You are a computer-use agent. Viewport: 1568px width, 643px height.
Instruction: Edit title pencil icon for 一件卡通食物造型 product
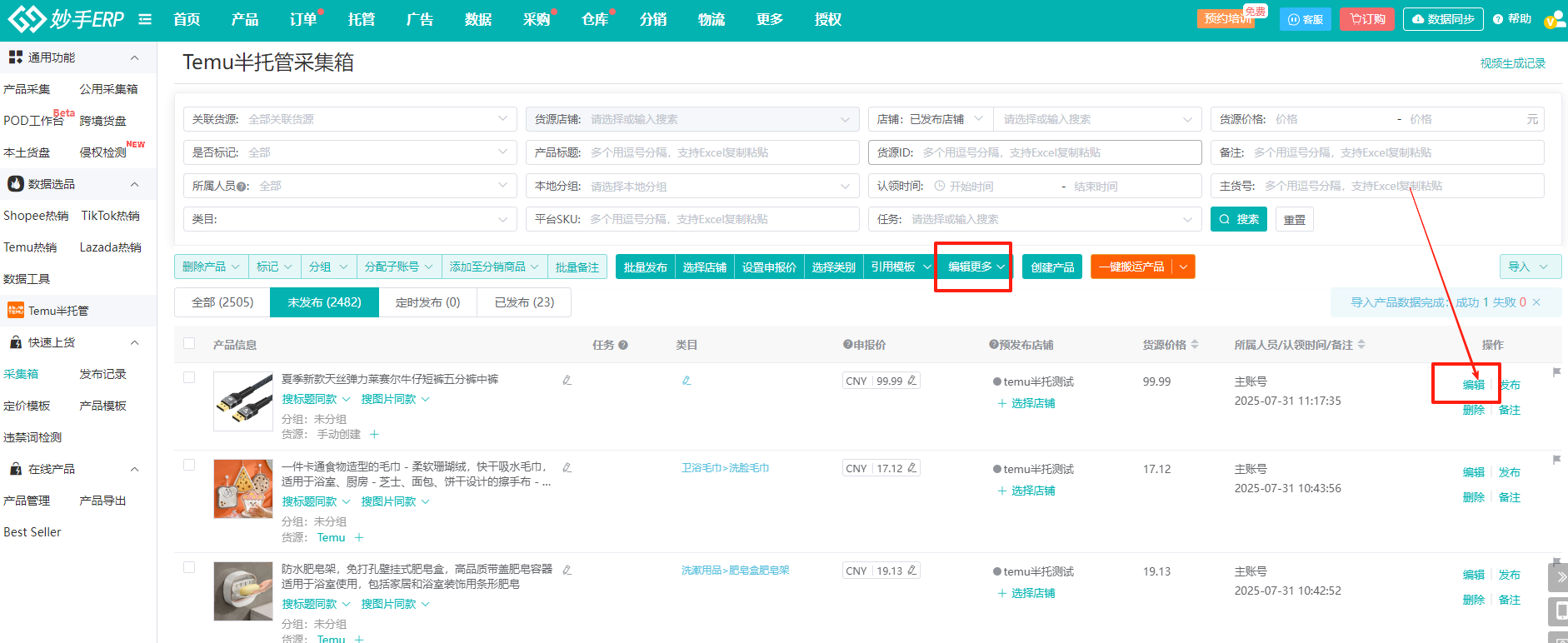[567, 467]
